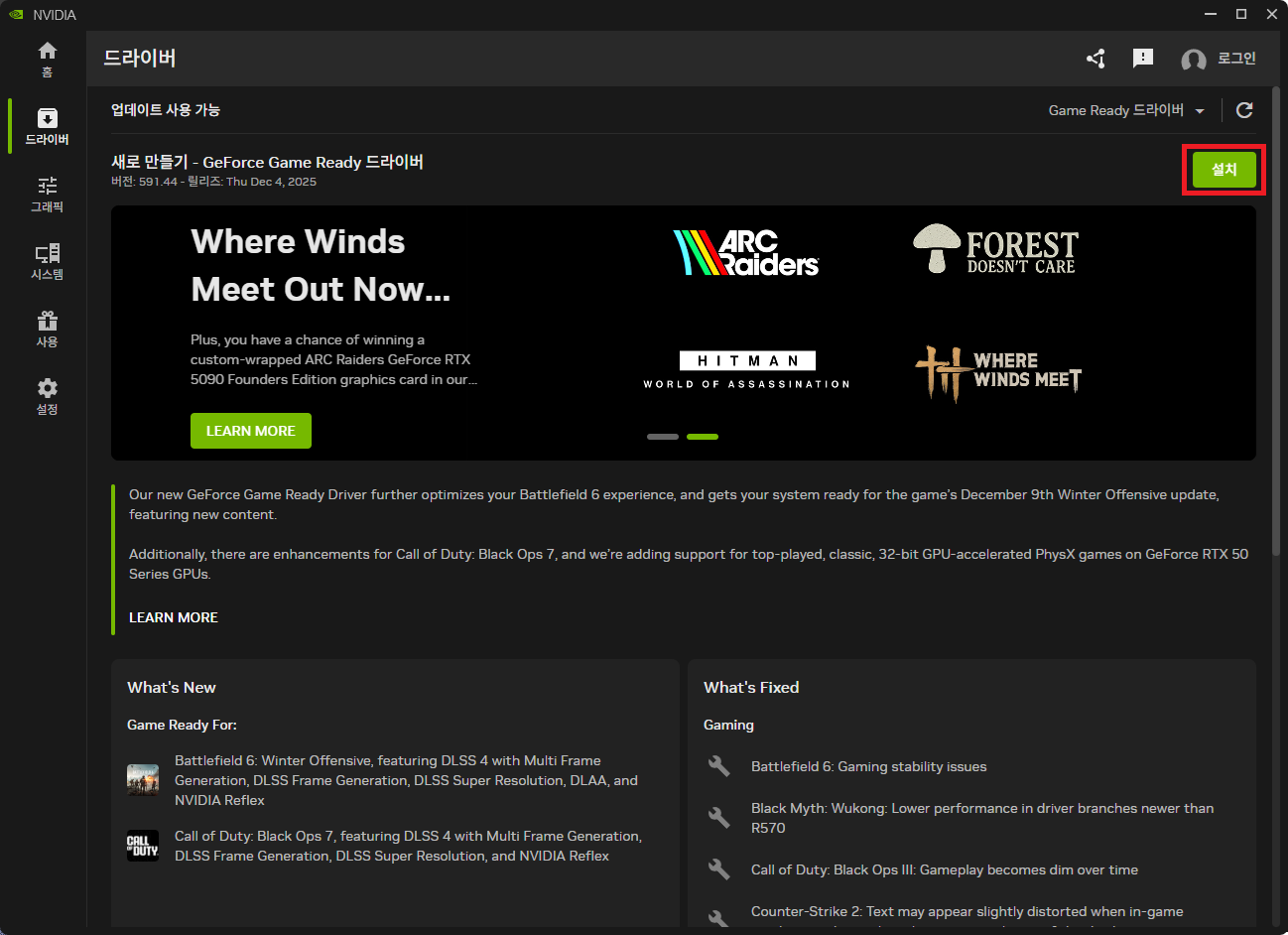Expand the Game Ready 드라이버 dropdown

point(1126,110)
